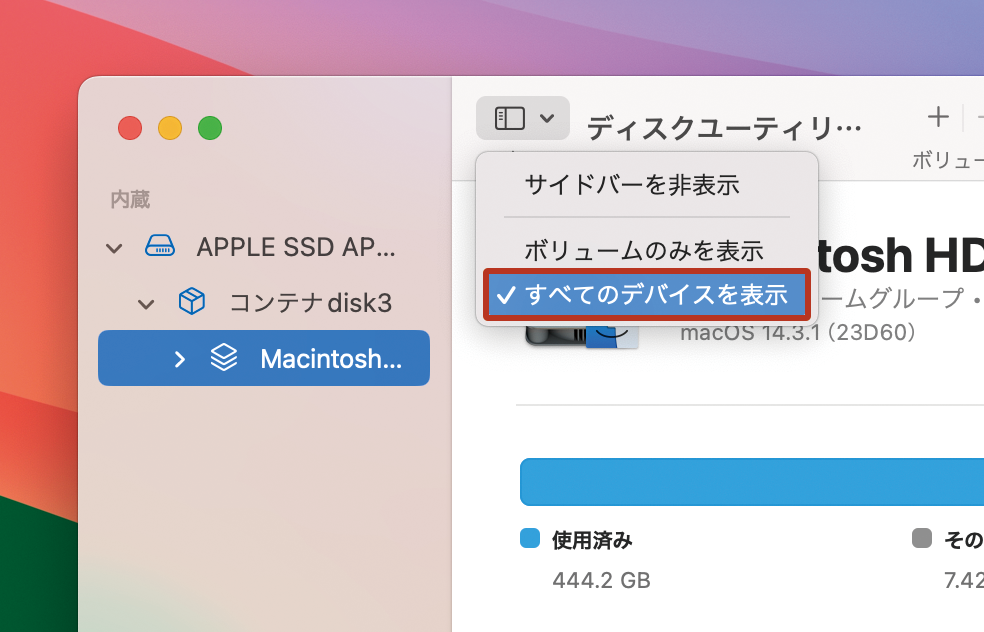Collapse the コンテナ disk3 chevron
The width and height of the screenshot is (984, 632).
[146, 304]
